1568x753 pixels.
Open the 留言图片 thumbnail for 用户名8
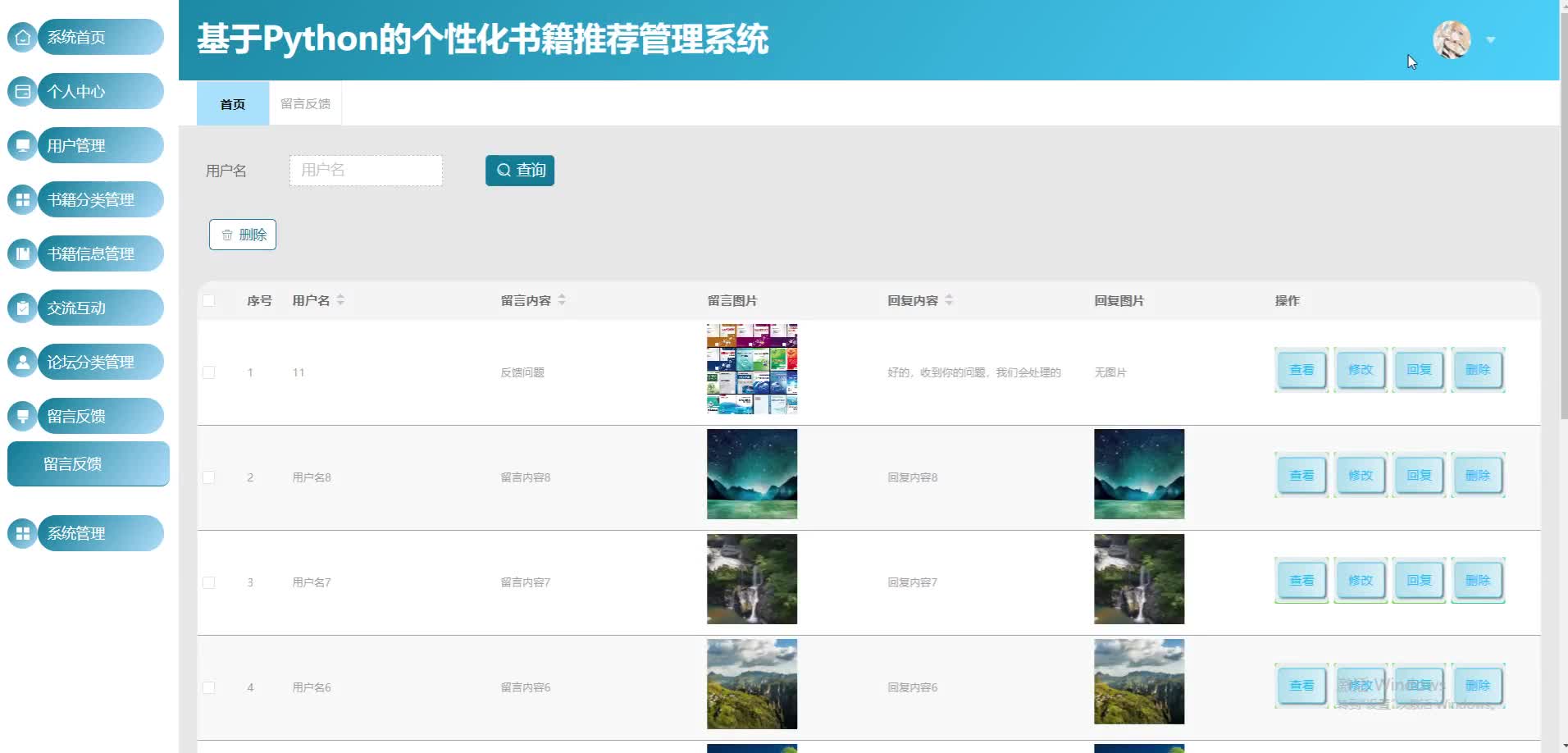click(752, 474)
